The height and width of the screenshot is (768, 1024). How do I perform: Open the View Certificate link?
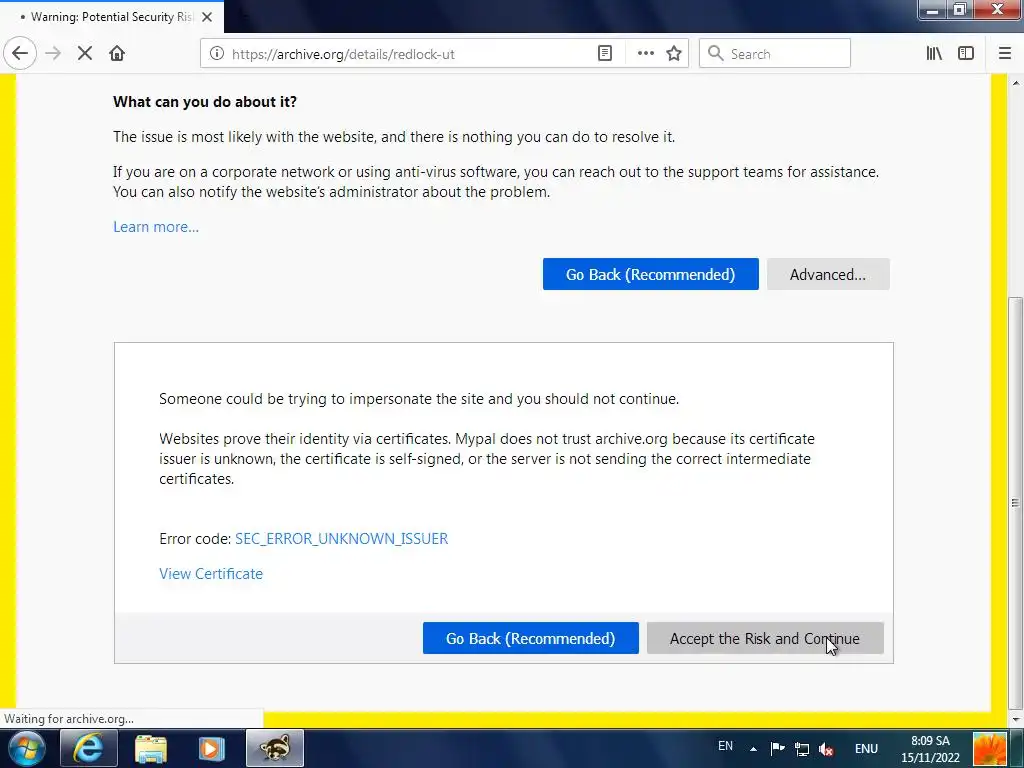point(211,573)
